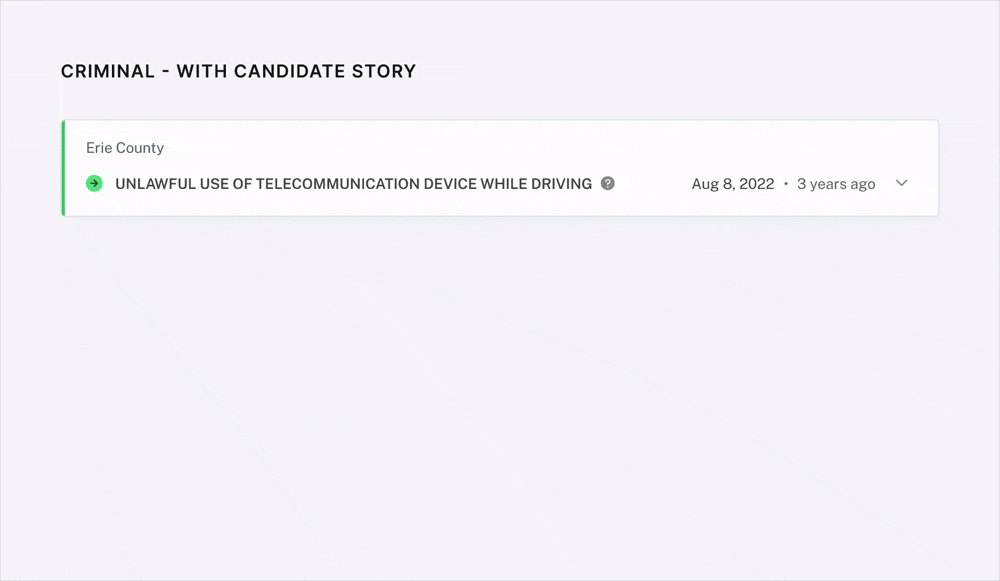The width and height of the screenshot is (1000, 581).
Task: Click the '3 years ago' text
Action: pos(836,184)
